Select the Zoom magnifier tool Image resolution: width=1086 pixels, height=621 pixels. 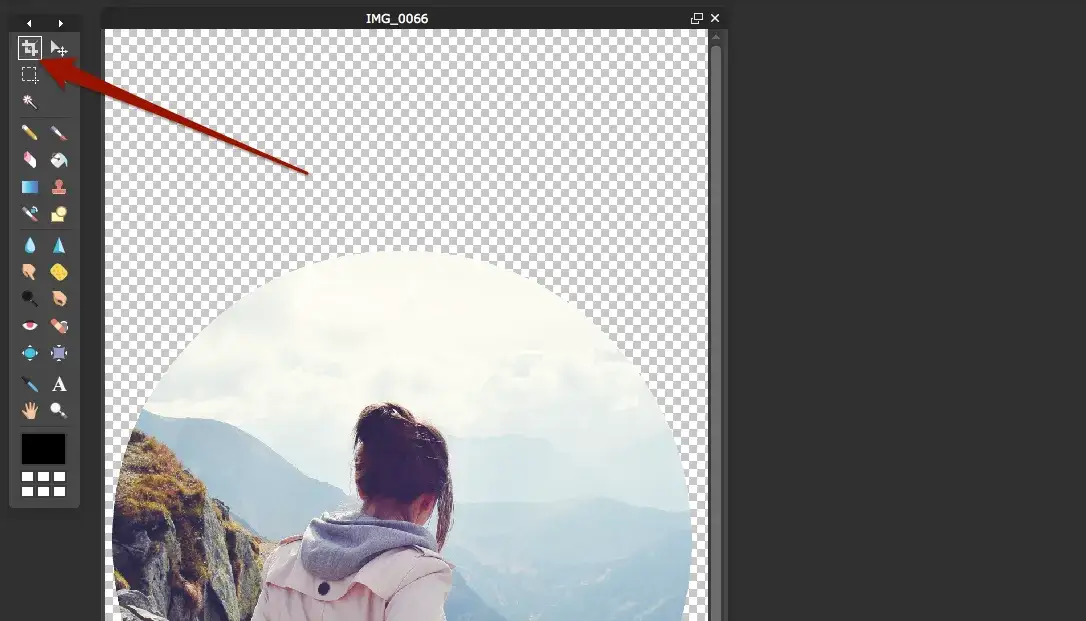(59, 410)
